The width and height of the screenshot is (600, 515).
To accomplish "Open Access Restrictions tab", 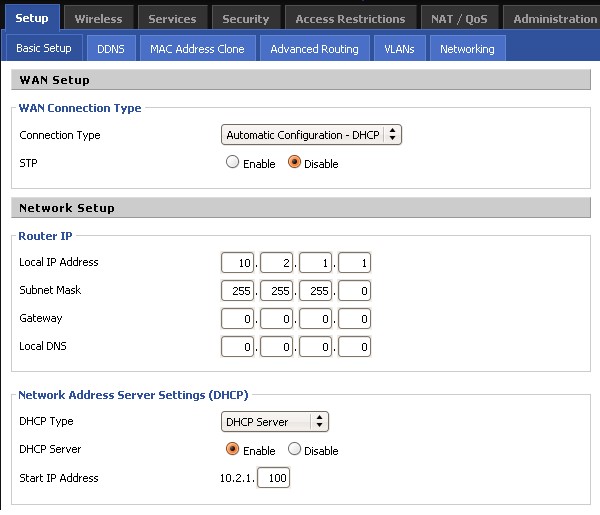I will pyautogui.click(x=350, y=19).
